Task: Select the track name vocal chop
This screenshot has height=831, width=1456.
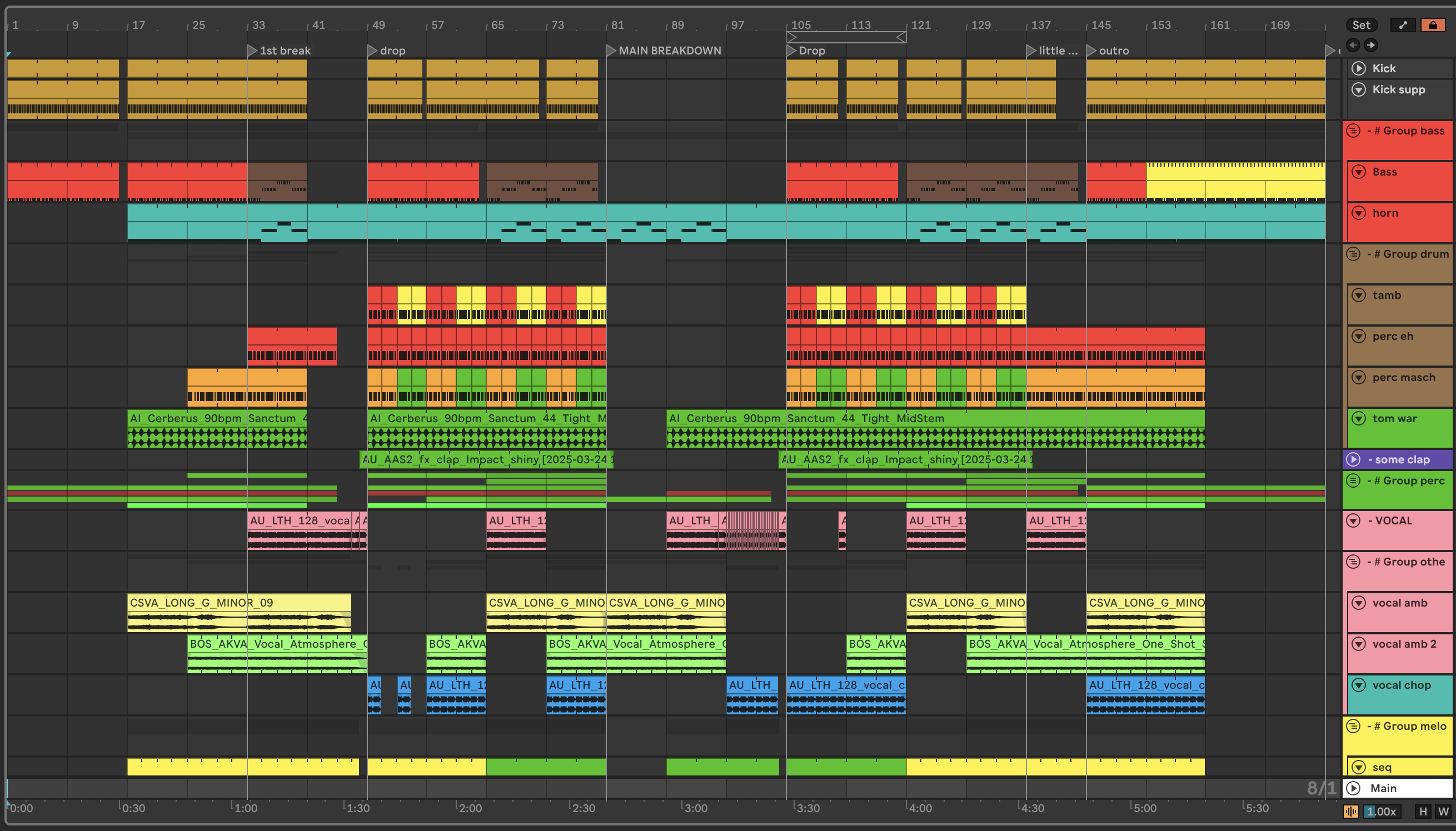Action: pyautogui.click(x=1401, y=685)
